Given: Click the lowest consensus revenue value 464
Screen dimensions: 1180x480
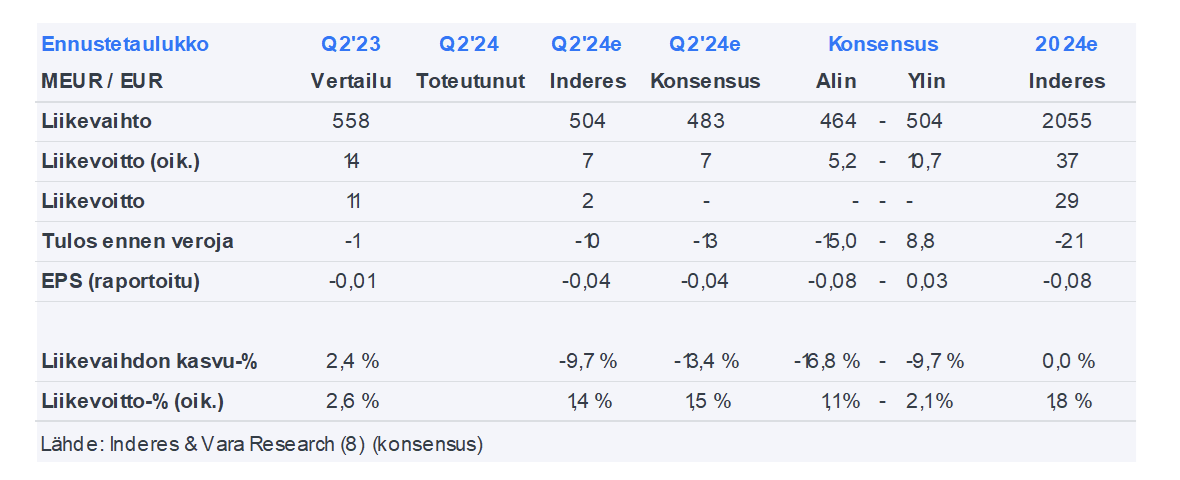Looking at the screenshot, I should [x=836, y=121].
